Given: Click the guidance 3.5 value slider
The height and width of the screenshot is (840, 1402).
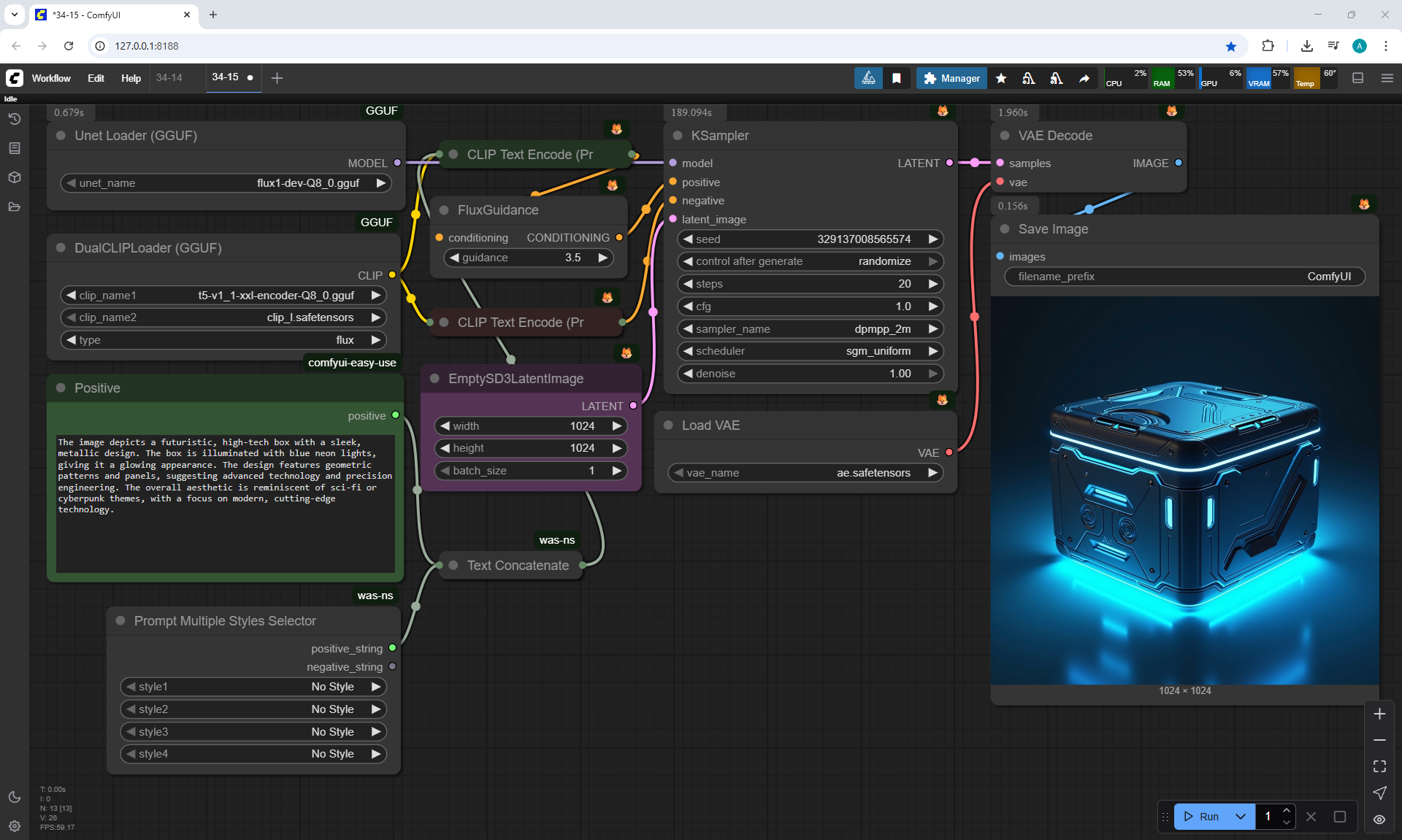Looking at the screenshot, I should point(529,258).
